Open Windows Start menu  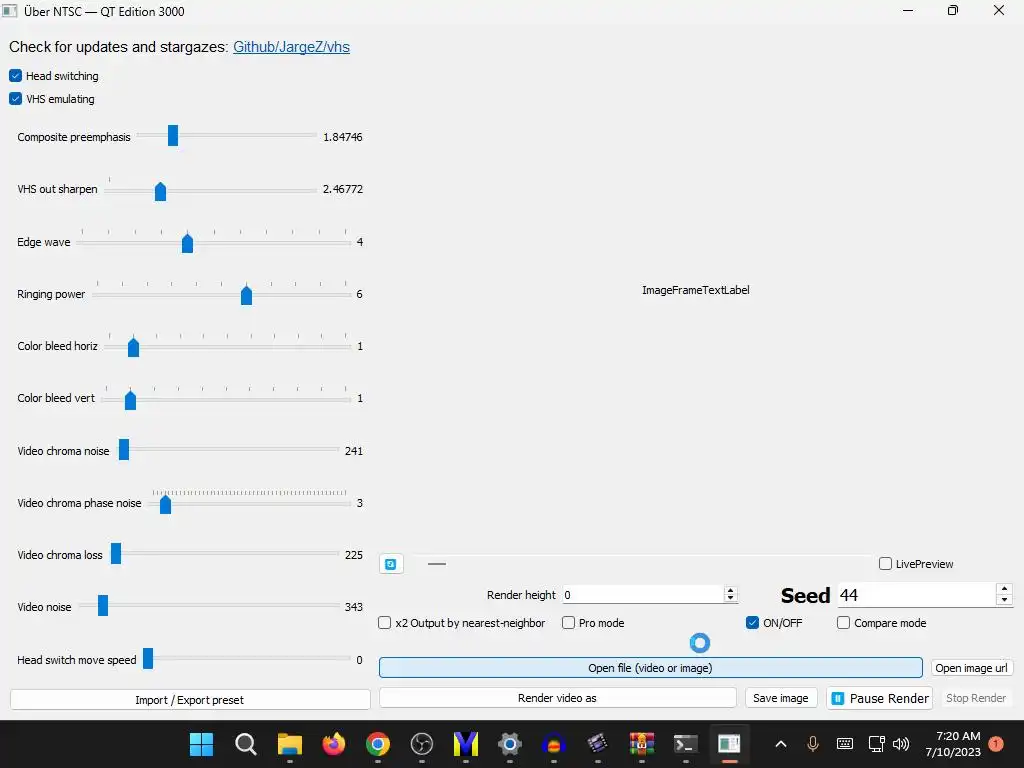coord(201,744)
